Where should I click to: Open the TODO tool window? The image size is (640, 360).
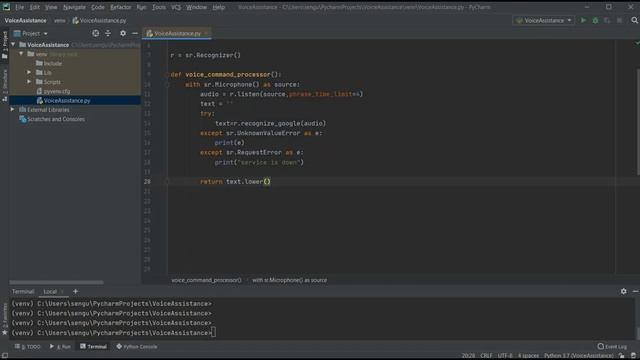pyautogui.click(x=28, y=347)
